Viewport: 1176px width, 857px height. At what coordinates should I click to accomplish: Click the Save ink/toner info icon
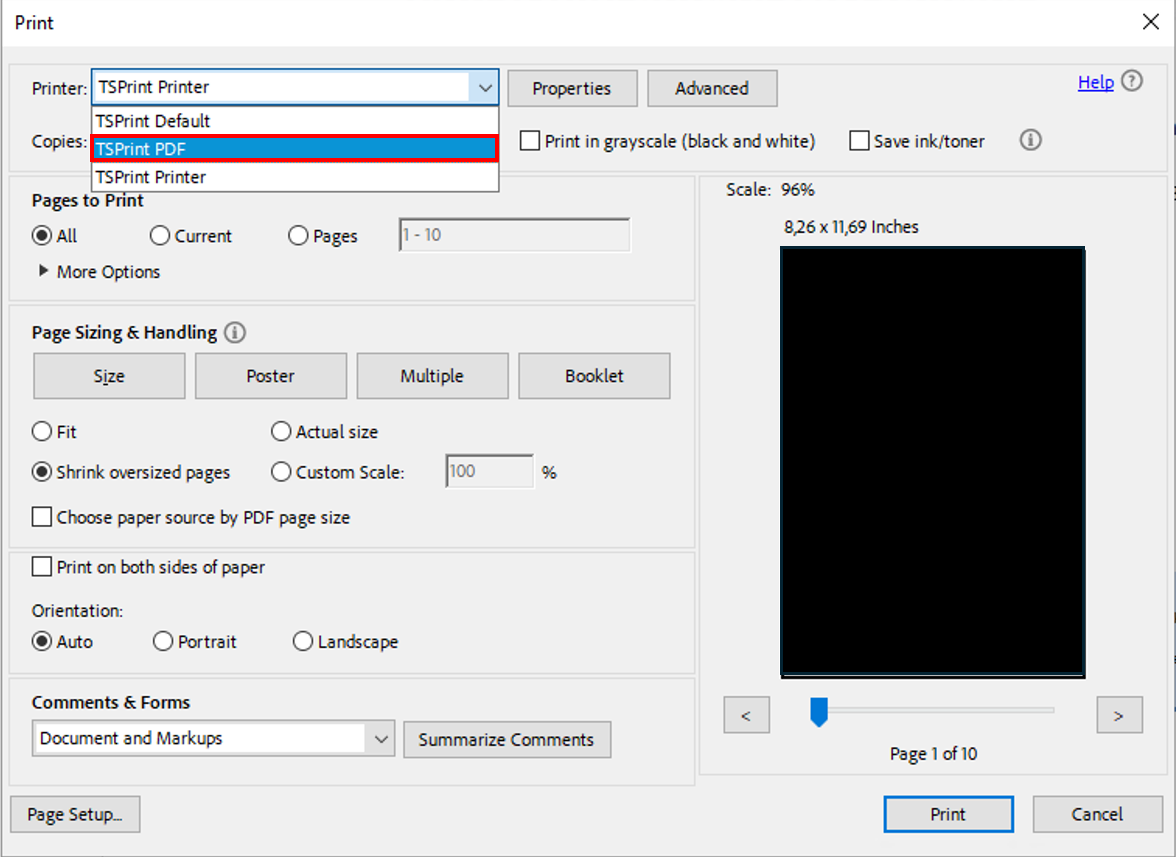tap(1030, 140)
